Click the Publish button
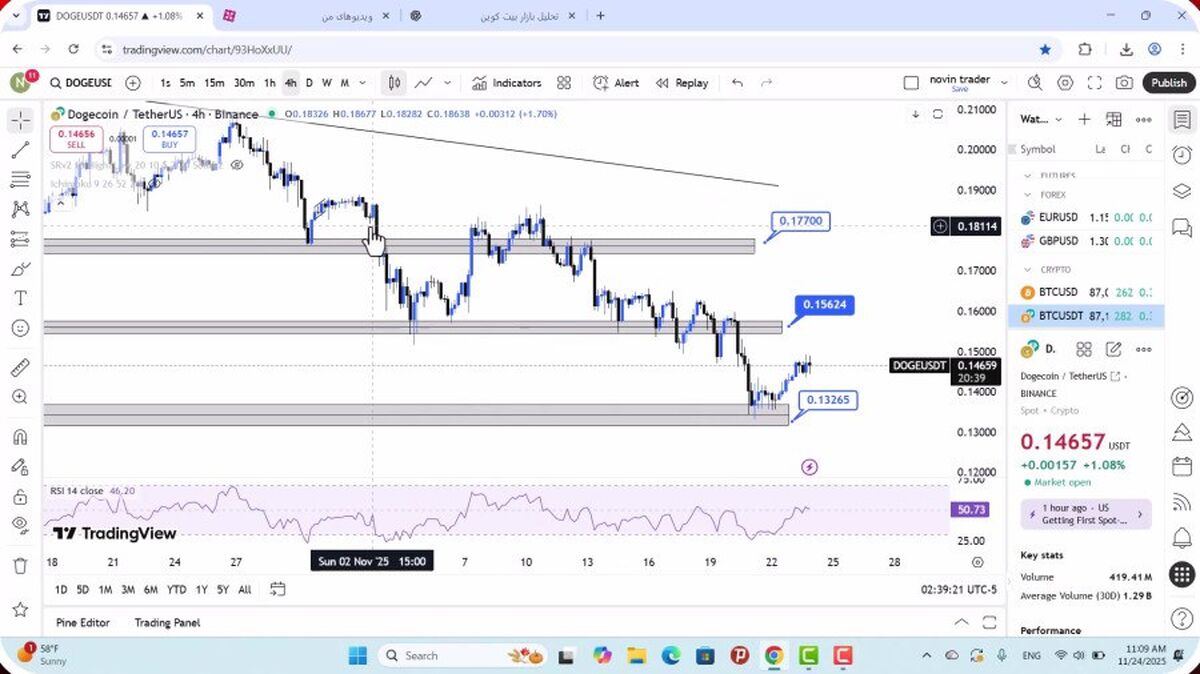The height and width of the screenshot is (674, 1200). 1168,83
